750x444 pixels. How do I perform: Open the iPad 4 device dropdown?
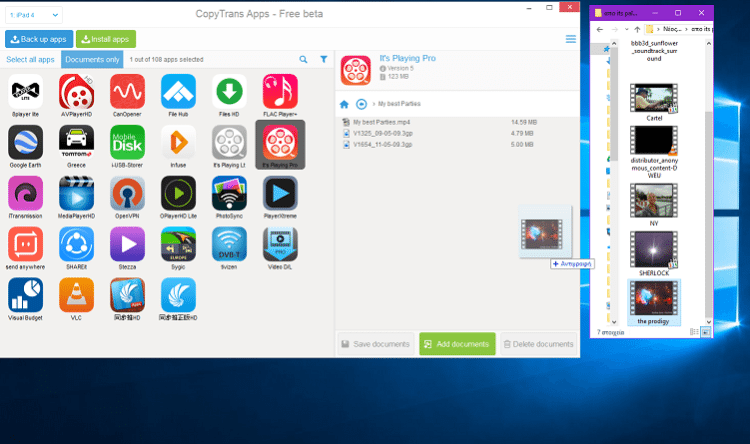34,15
